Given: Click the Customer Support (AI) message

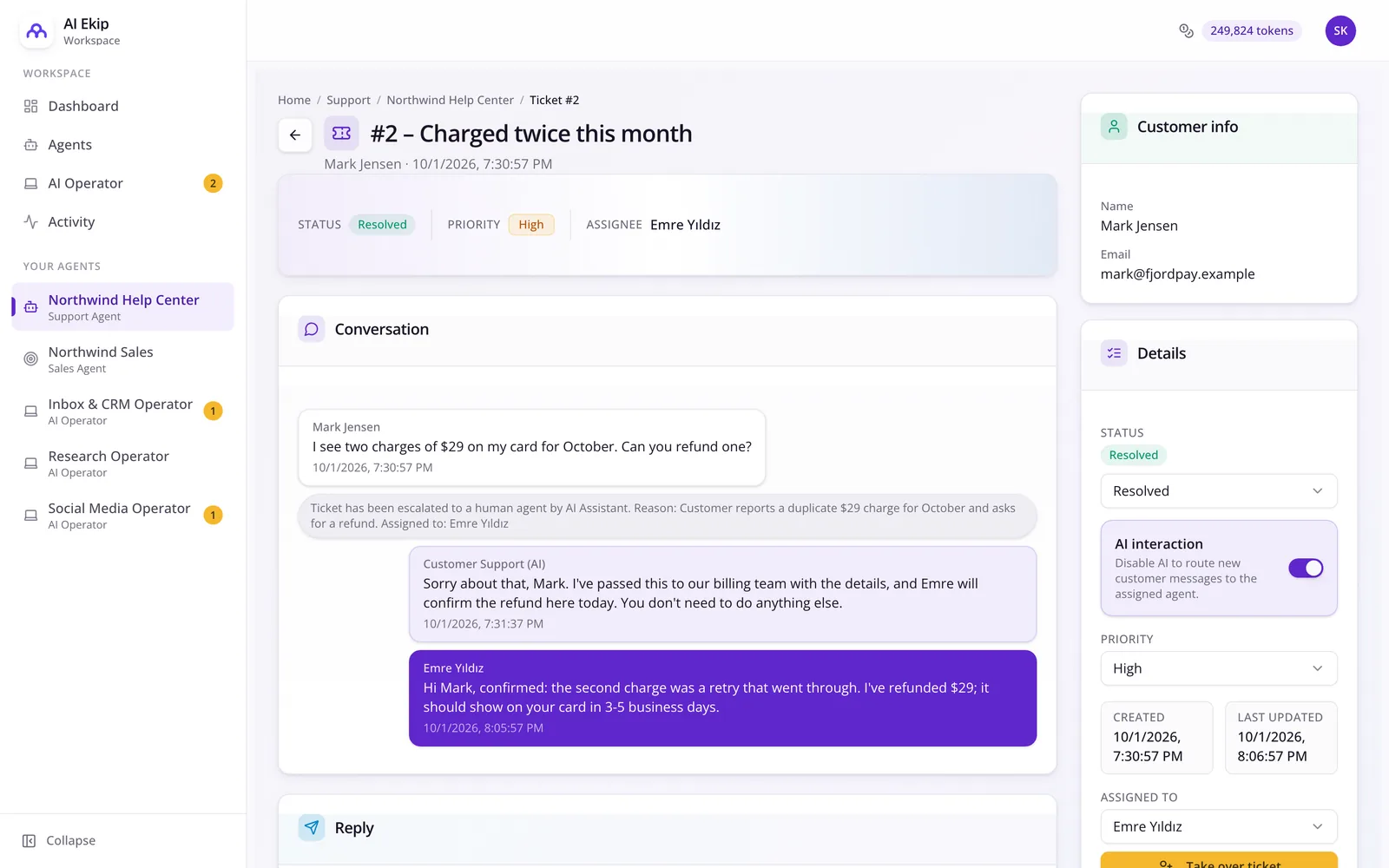Looking at the screenshot, I should [x=722, y=594].
